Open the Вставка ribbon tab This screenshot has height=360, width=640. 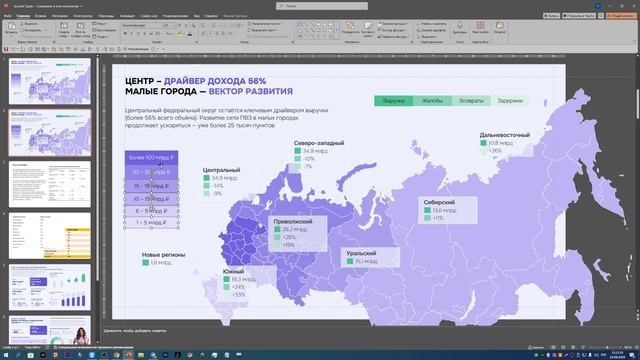click(x=40, y=16)
